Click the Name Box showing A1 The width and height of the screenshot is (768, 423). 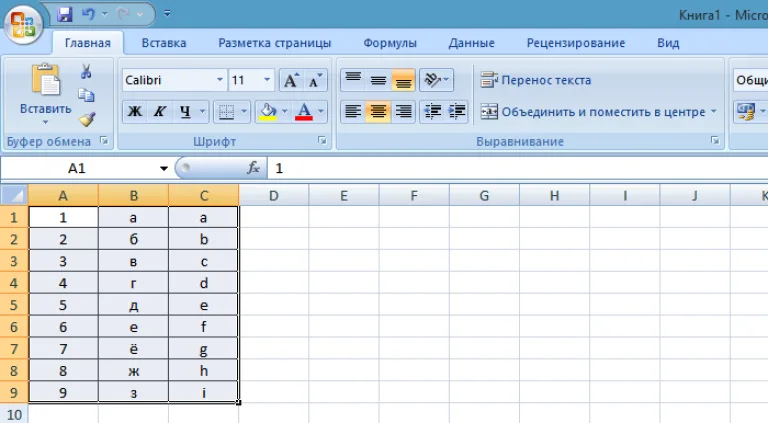[77, 168]
